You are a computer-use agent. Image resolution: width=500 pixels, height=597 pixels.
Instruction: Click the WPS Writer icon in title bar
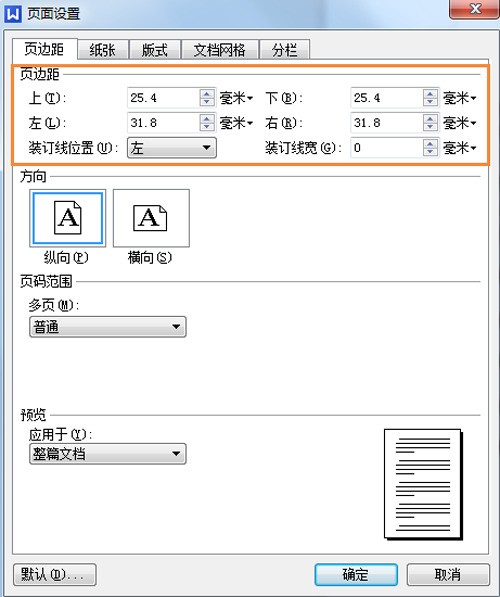coord(13,14)
